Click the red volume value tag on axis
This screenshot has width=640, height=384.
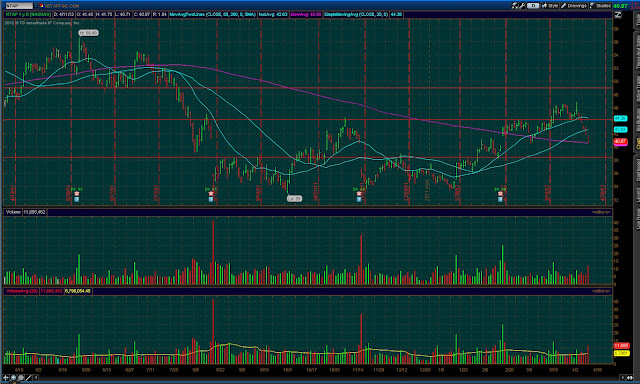(x=621, y=346)
